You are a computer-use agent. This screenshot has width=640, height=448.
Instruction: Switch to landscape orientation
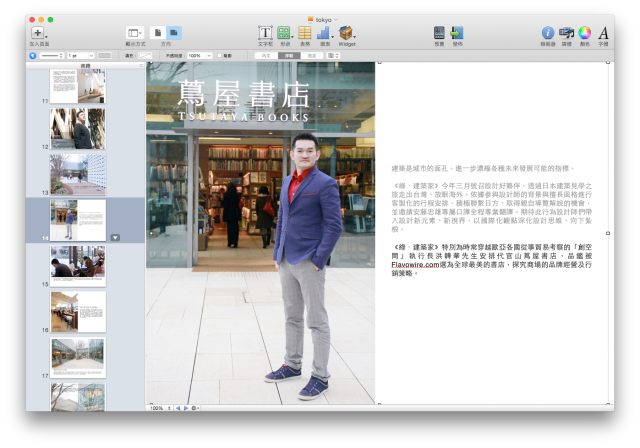tap(174, 33)
